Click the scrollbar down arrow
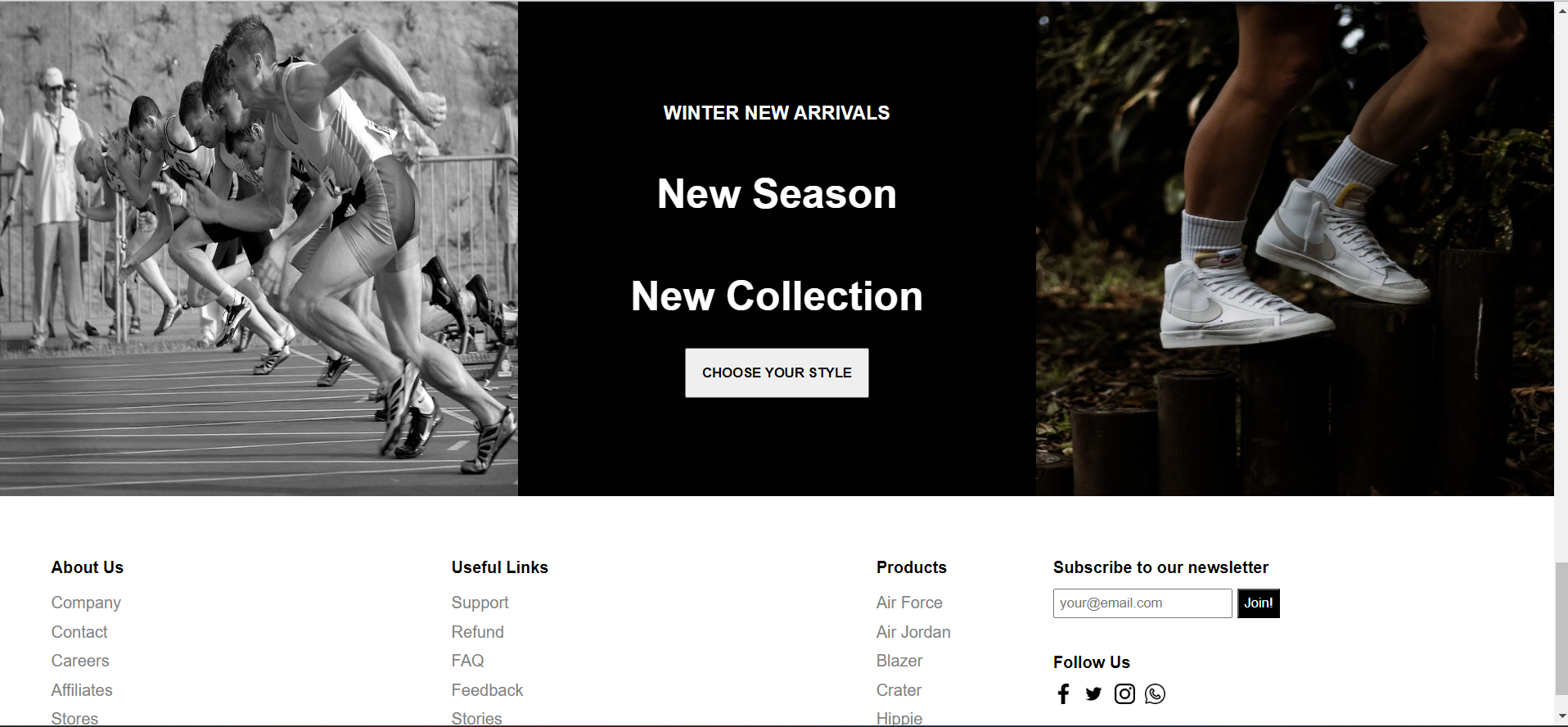This screenshot has width=1568, height=727. click(1561, 717)
